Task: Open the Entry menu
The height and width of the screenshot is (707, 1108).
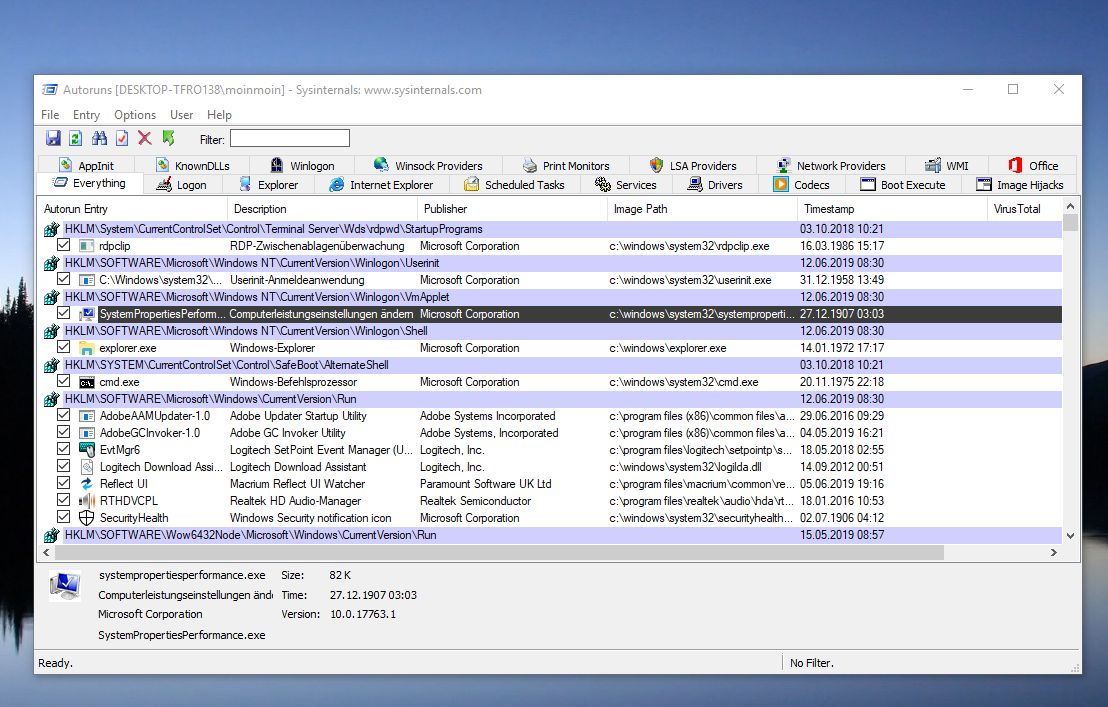Action: click(86, 114)
